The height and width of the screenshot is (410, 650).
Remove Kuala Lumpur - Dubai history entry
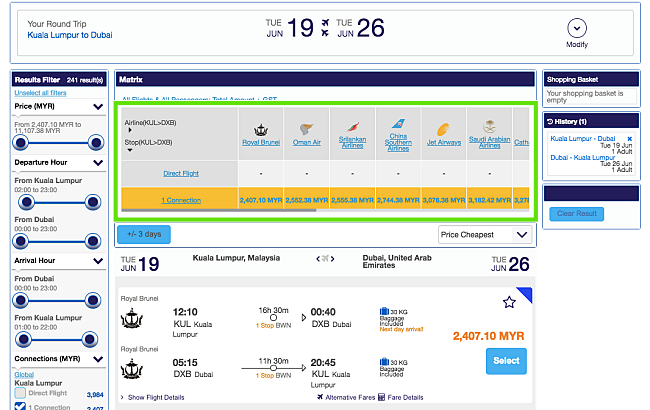[629, 139]
